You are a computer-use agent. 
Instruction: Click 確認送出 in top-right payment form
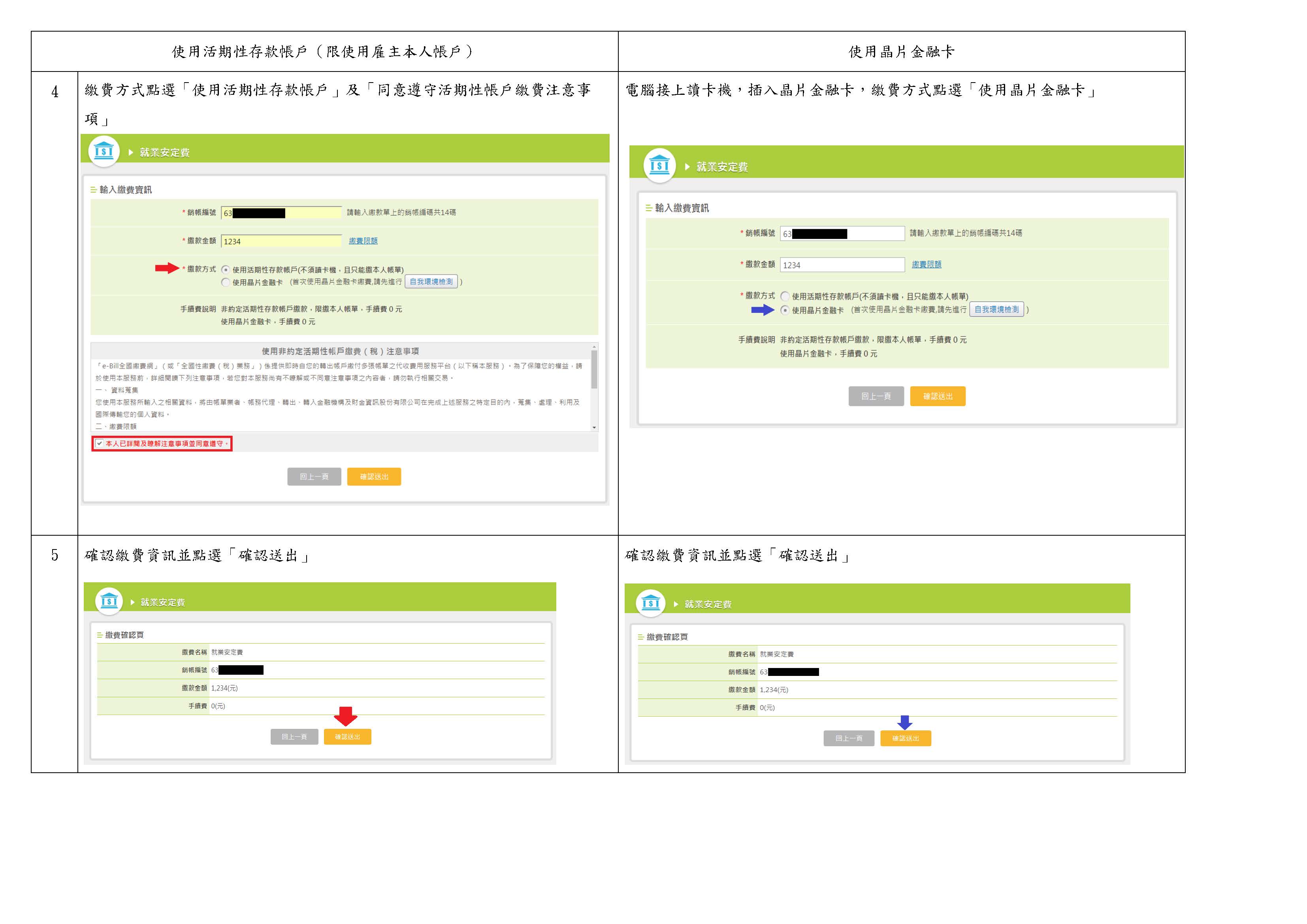pyautogui.click(x=938, y=396)
